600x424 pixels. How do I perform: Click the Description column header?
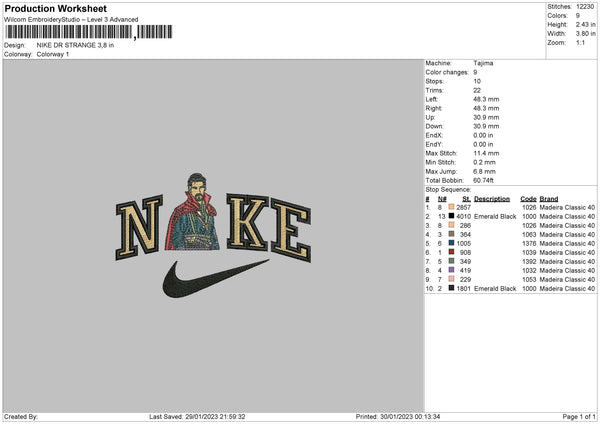point(492,199)
